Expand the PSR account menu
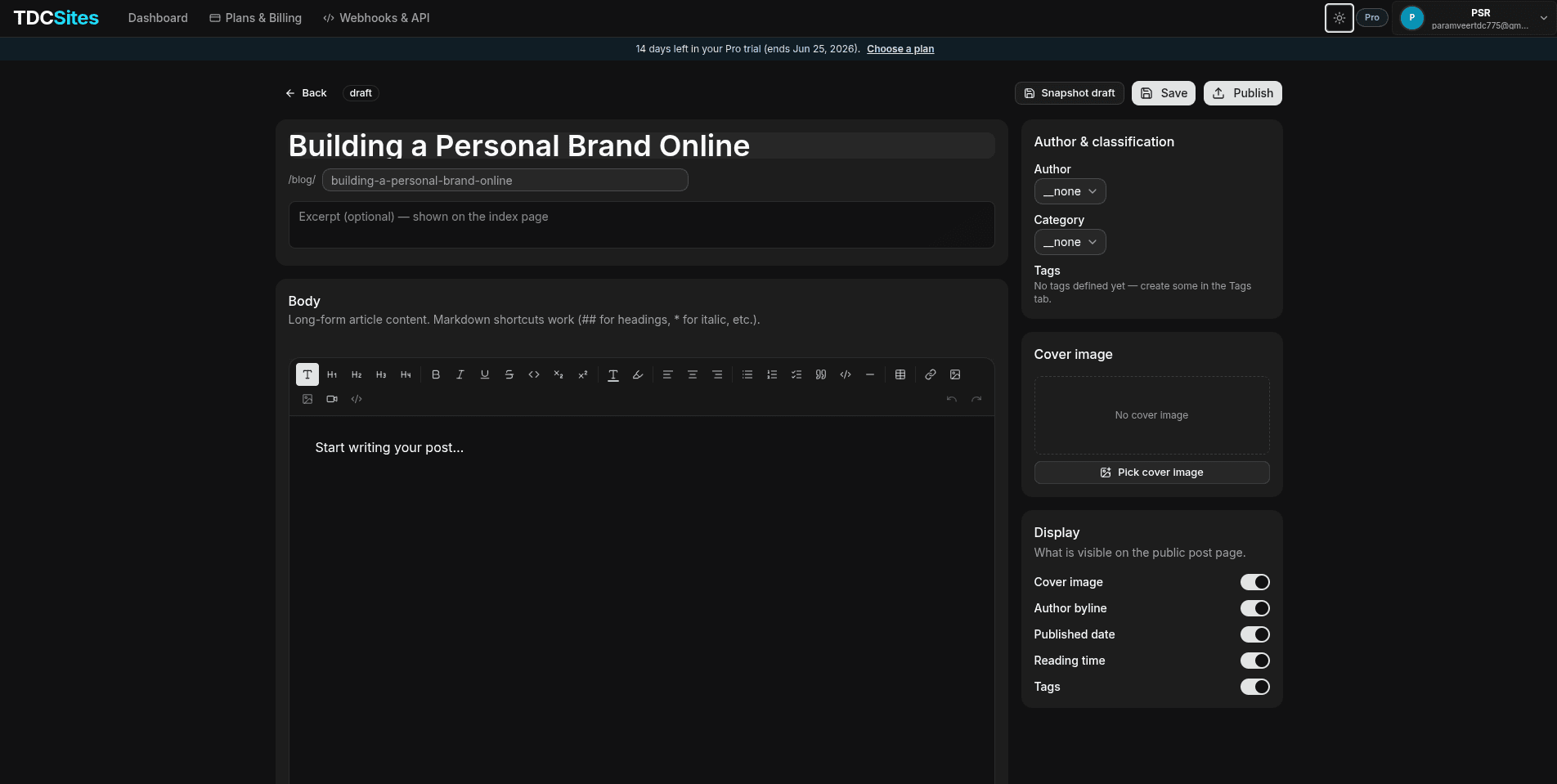 [1474, 18]
